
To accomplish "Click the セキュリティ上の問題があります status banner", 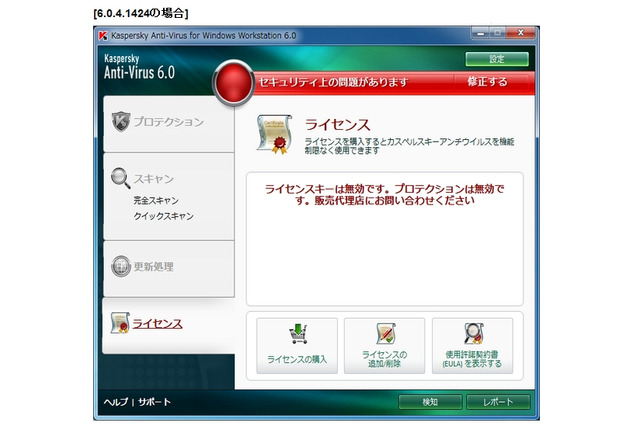I will tap(333, 82).
